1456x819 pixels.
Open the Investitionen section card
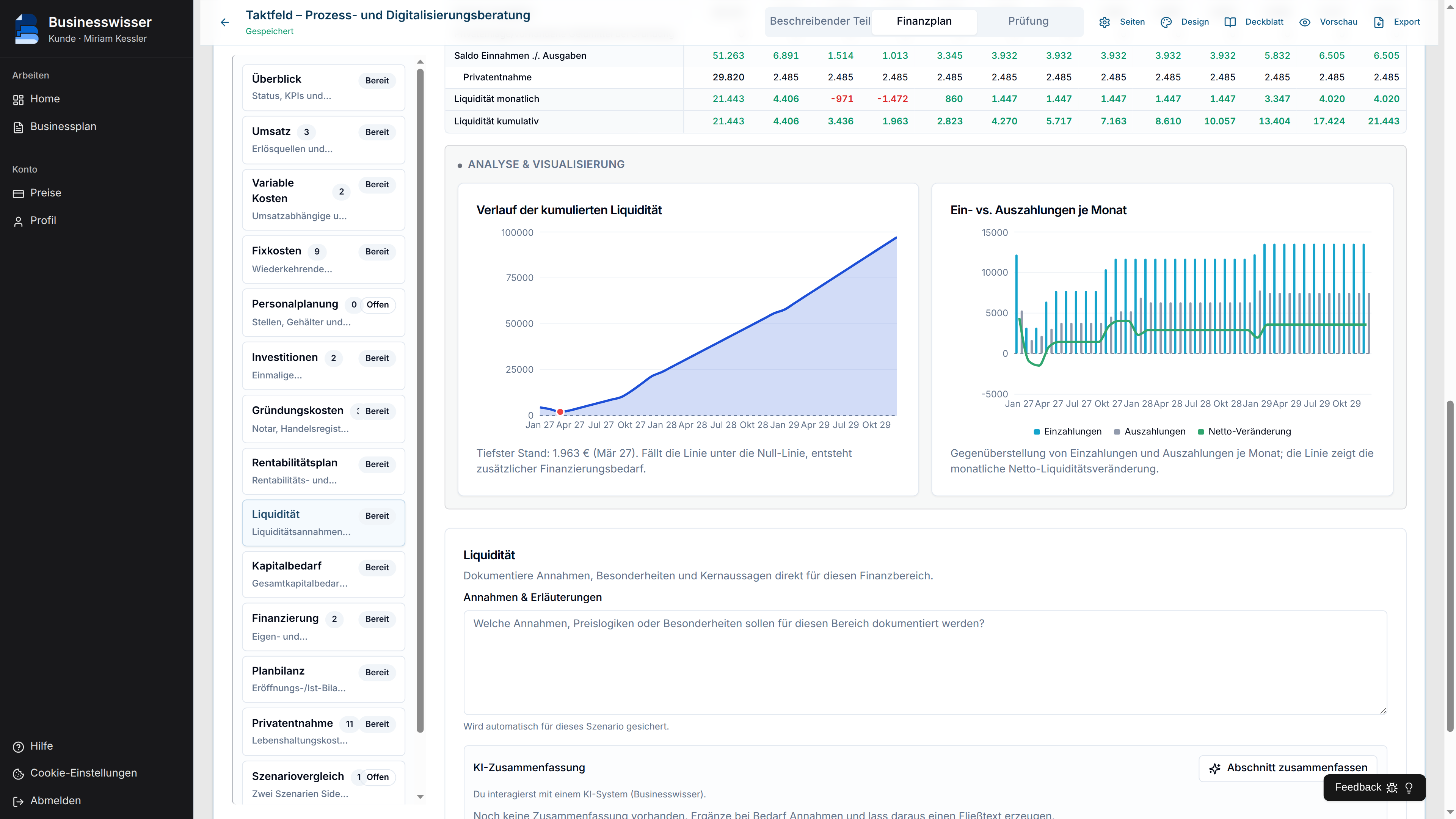323,365
